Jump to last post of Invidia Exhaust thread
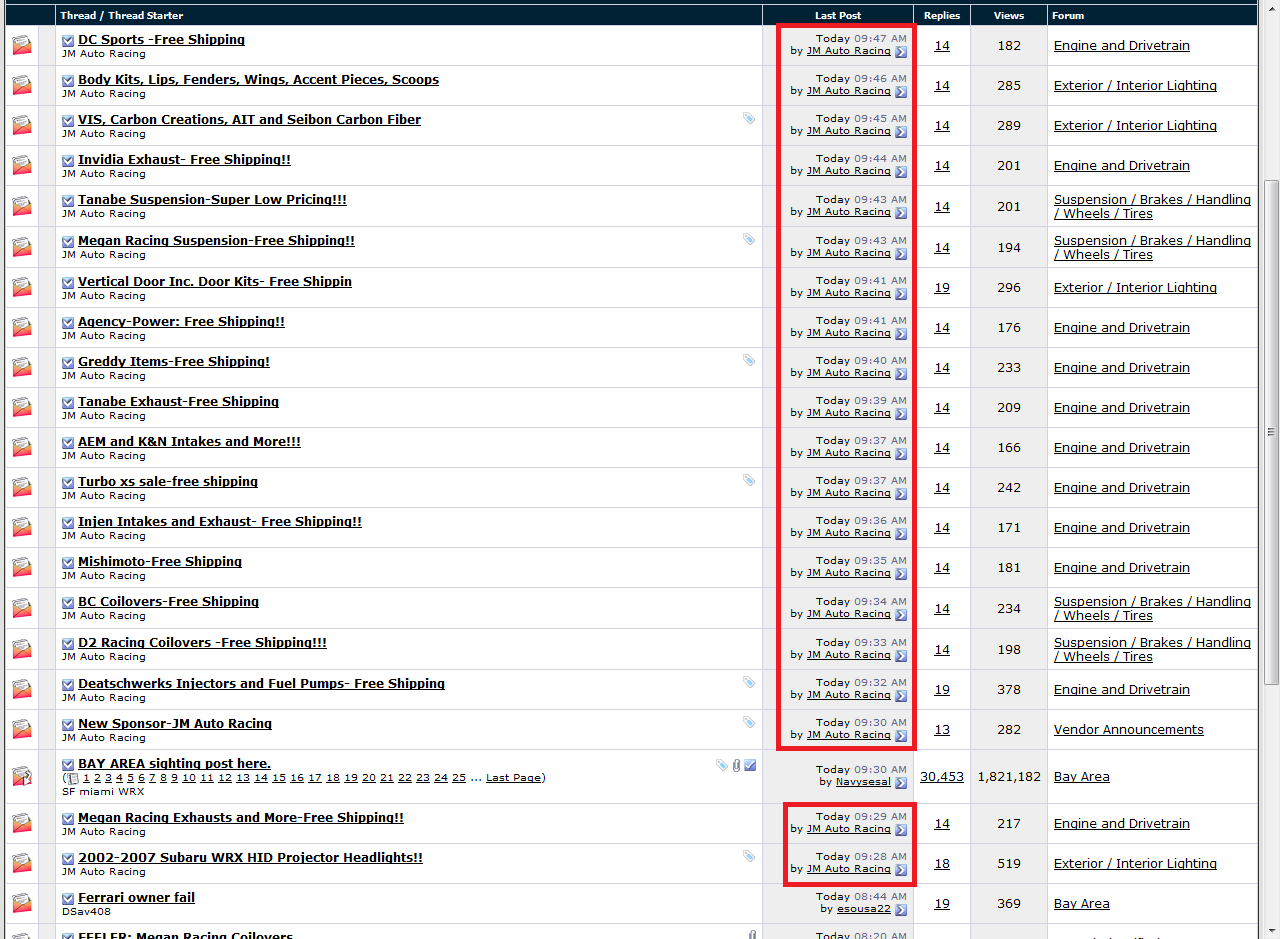 (x=901, y=172)
